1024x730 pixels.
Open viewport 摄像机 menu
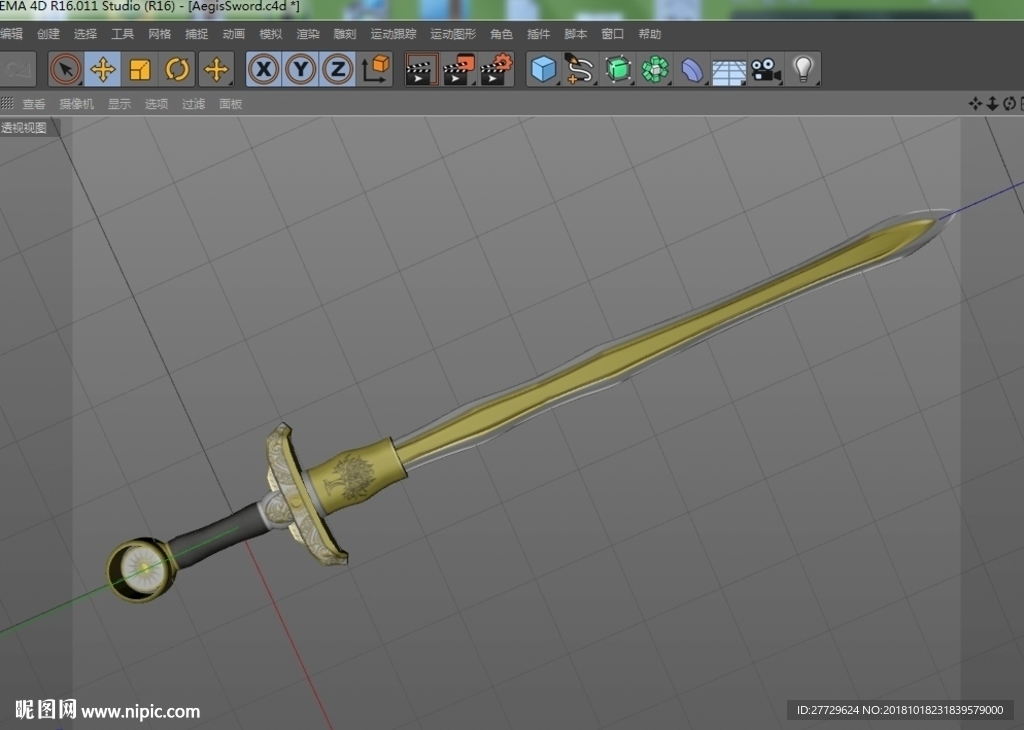coord(76,104)
